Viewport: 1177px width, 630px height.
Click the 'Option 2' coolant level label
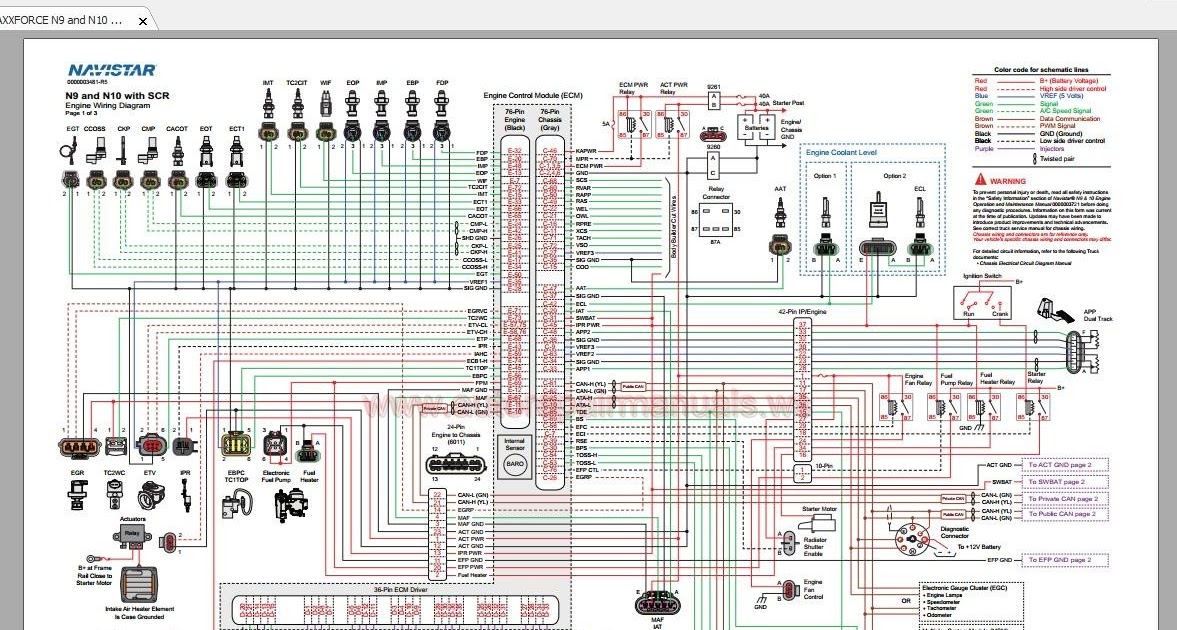893,176
